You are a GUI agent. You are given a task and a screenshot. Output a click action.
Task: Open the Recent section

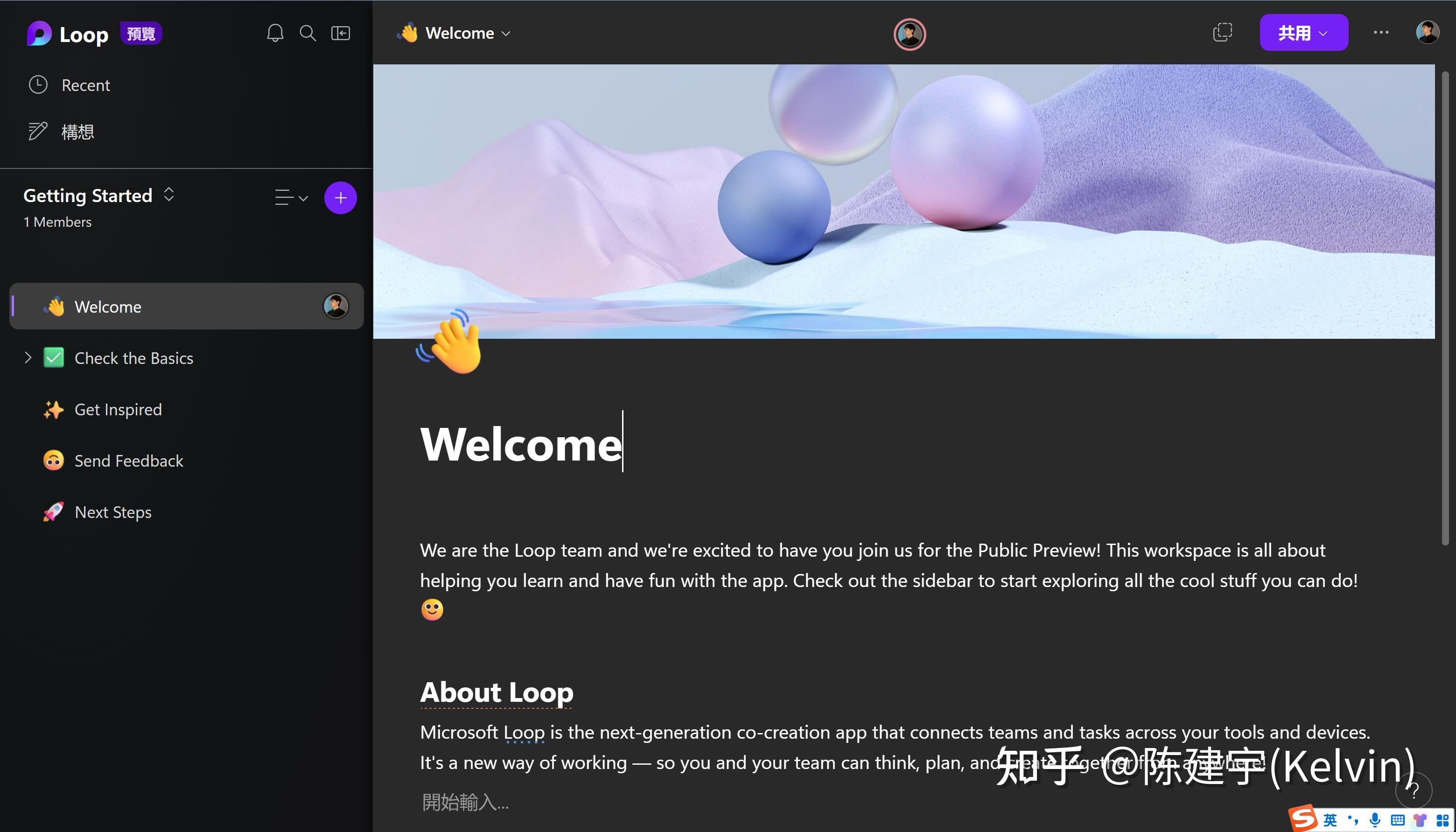point(86,85)
